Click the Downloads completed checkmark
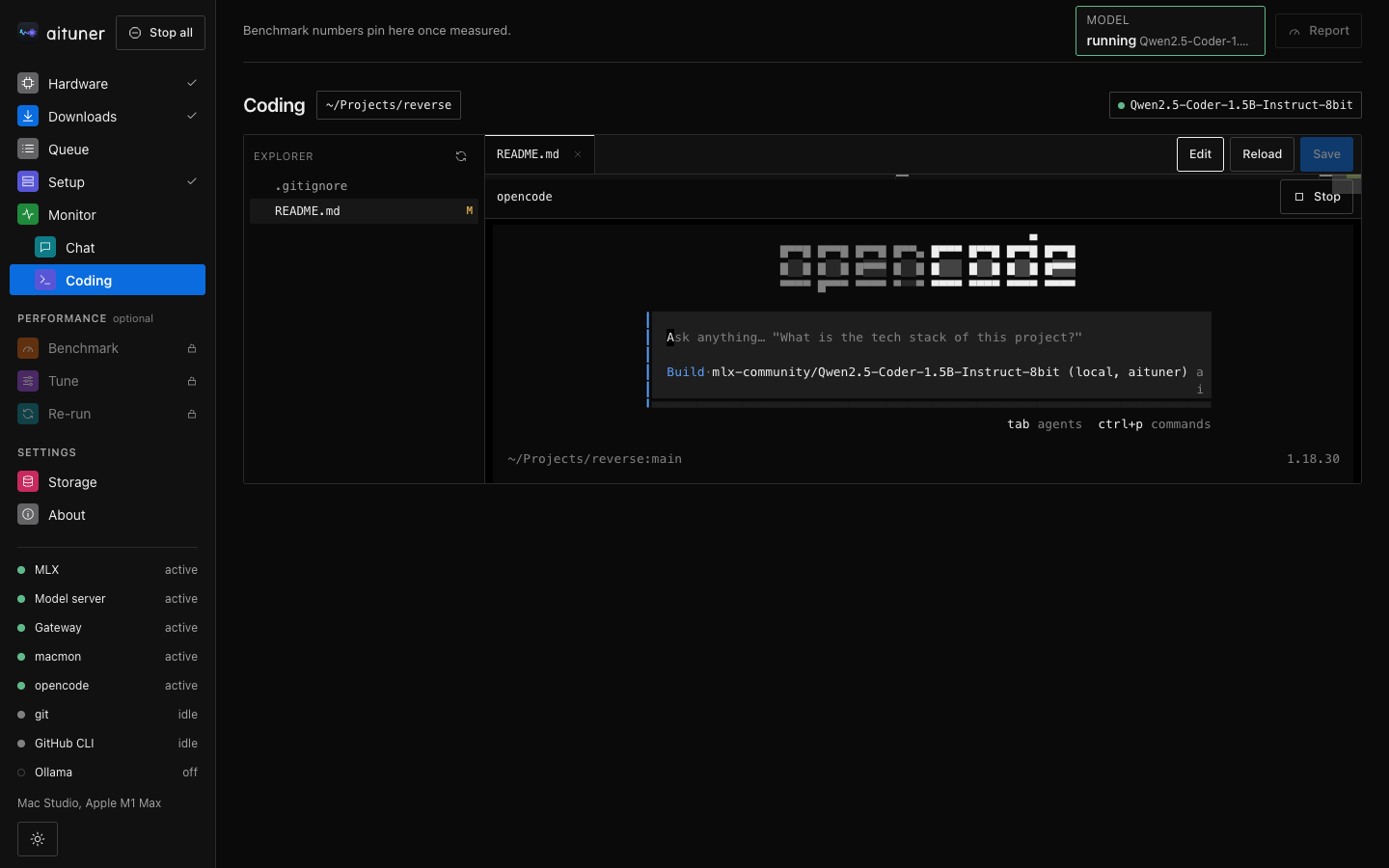The width and height of the screenshot is (1389, 868). pyautogui.click(x=191, y=116)
